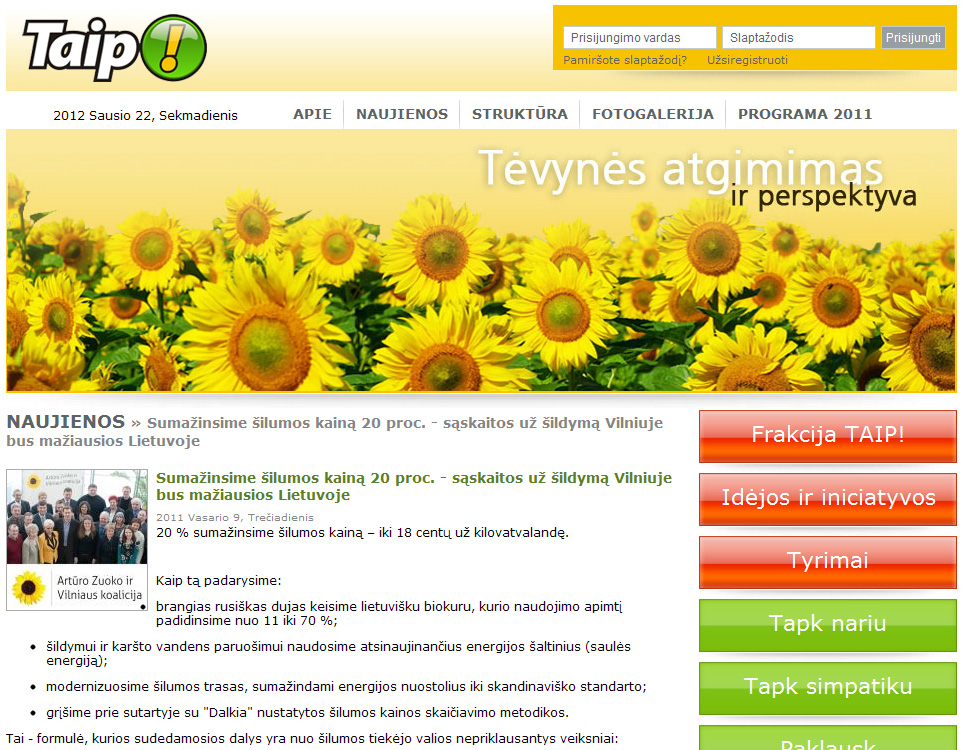Open the green article title link
The image size is (962, 750).
tap(413, 486)
